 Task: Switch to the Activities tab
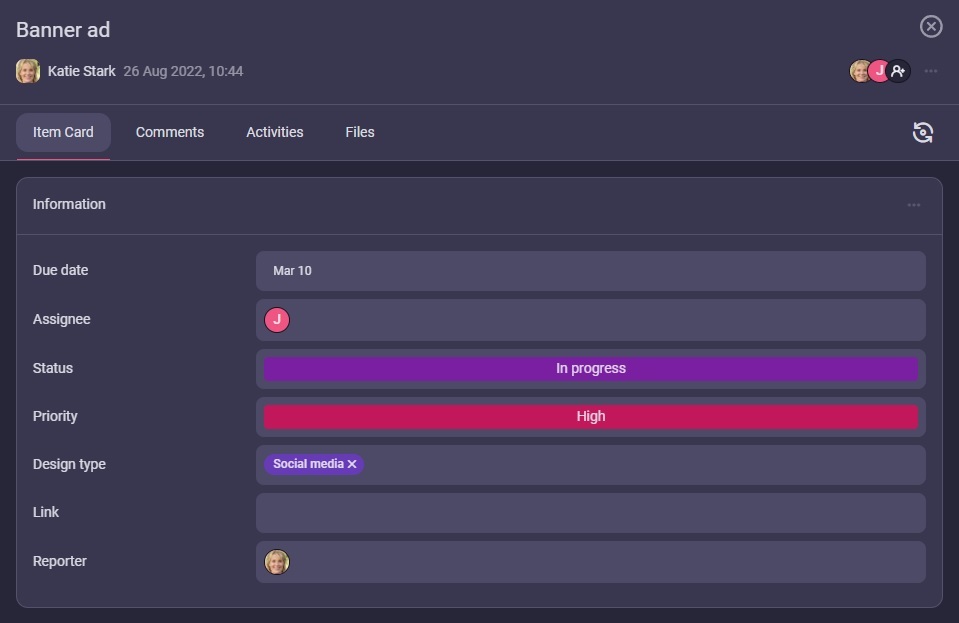pyautogui.click(x=275, y=132)
